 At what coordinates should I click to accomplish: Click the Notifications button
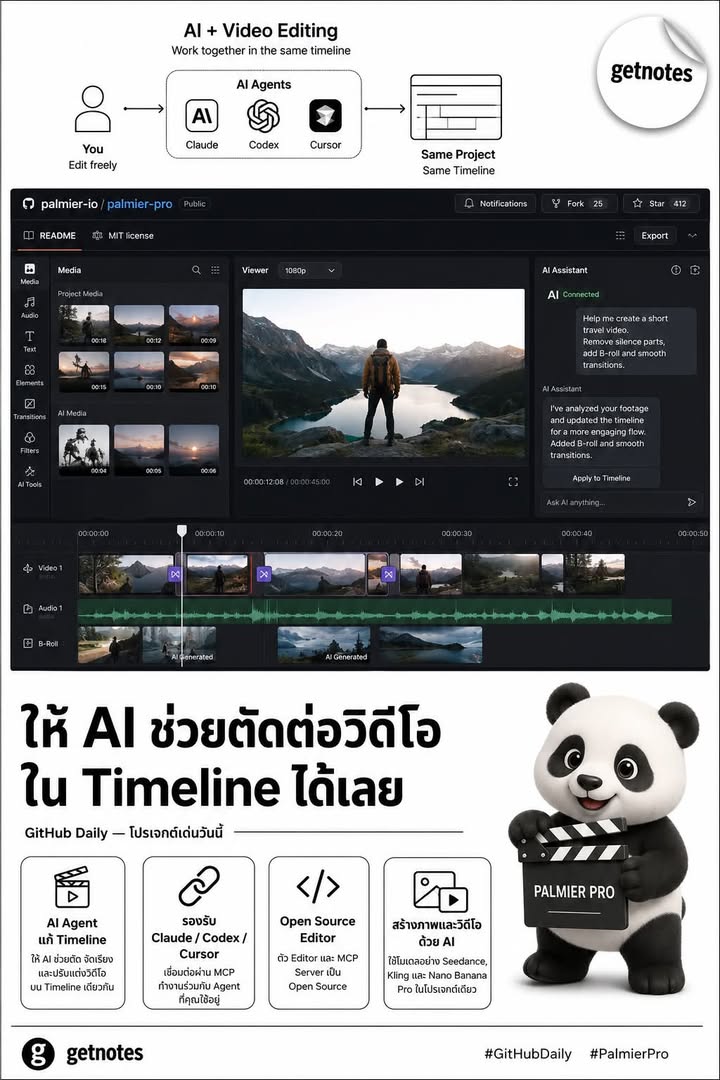pos(495,203)
